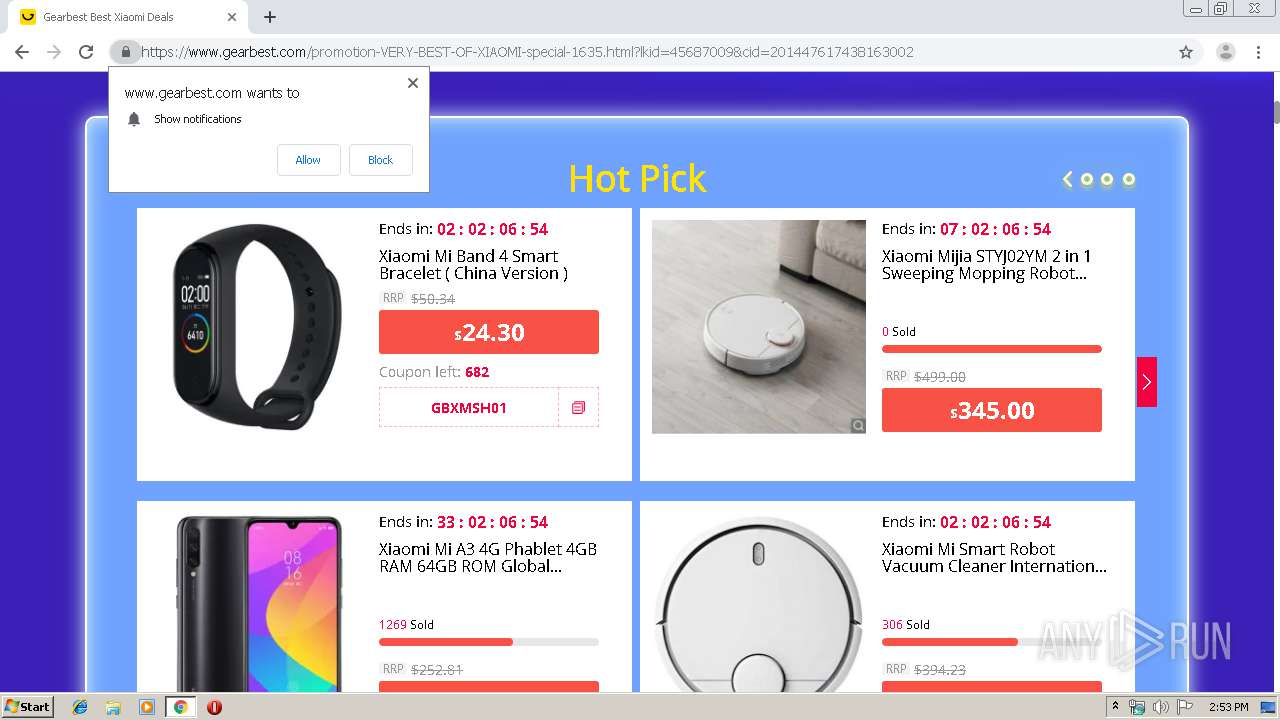Click the volume icon in system tray

coord(1160,707)
